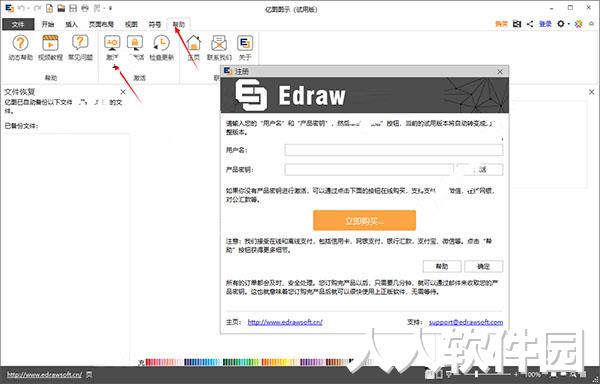Click the share icon in top-right toolbar
This screenshot has height=384, width=600.
530,24
